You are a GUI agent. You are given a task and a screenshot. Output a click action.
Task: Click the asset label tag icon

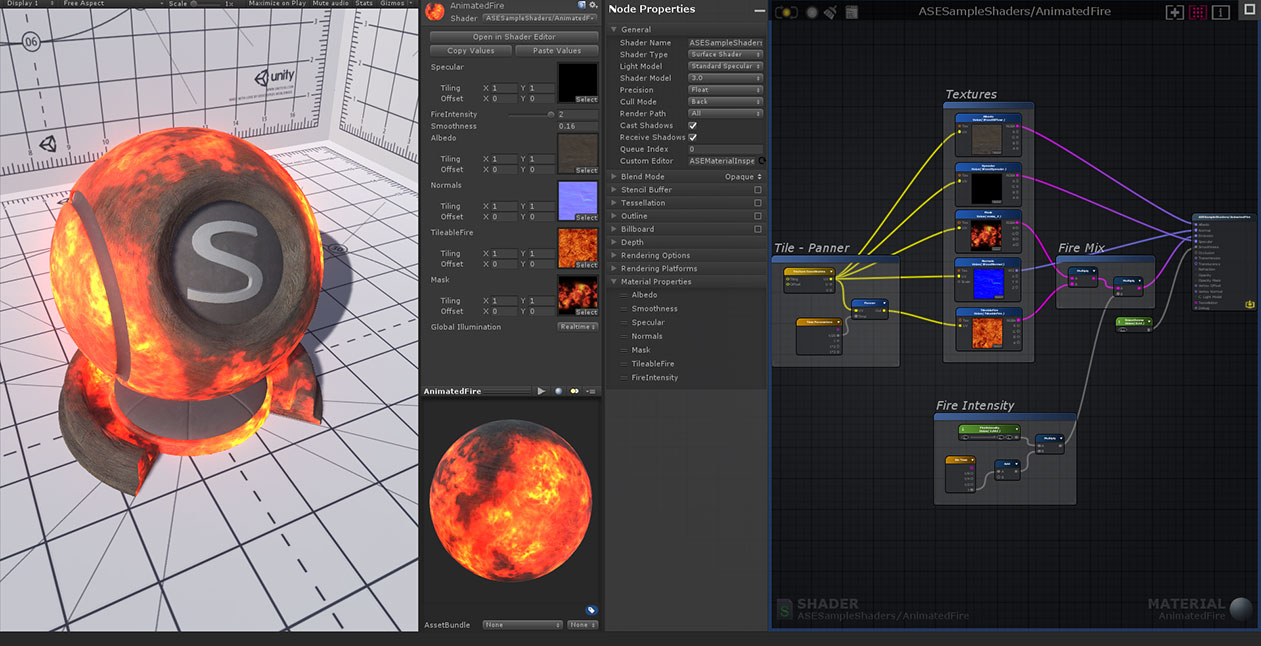click(591, 610)
